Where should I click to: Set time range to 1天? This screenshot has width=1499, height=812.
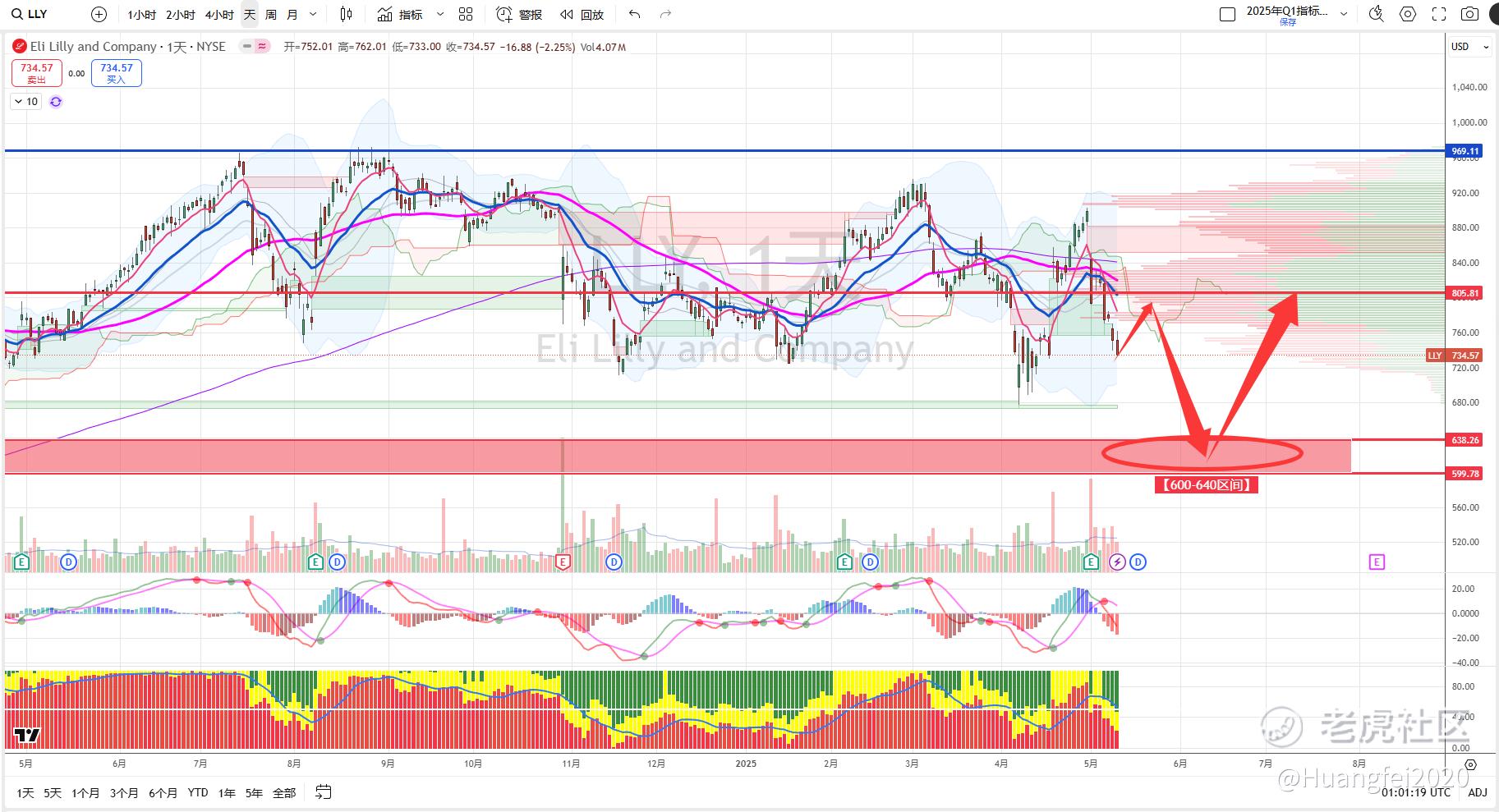tap(25, 792)
